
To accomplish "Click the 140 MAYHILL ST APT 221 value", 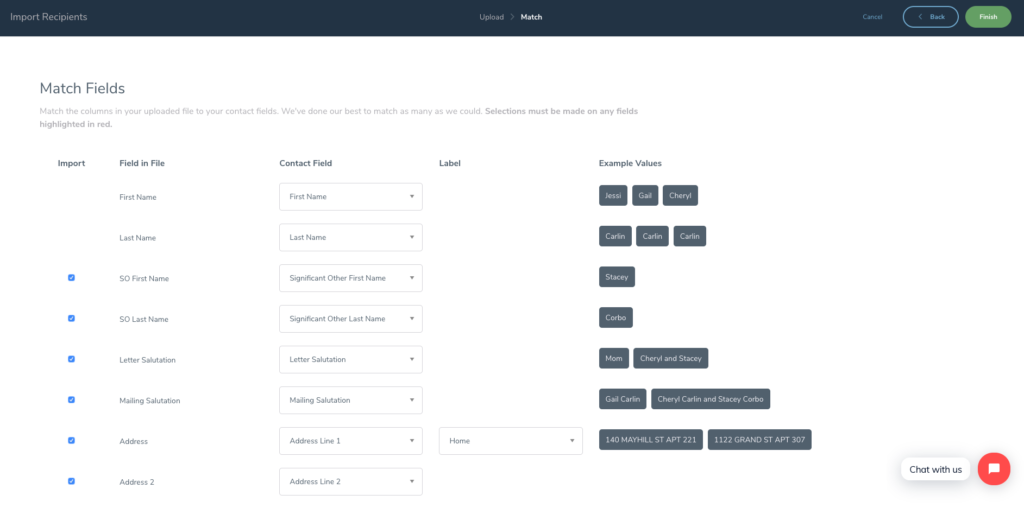I will pos(651,439).
